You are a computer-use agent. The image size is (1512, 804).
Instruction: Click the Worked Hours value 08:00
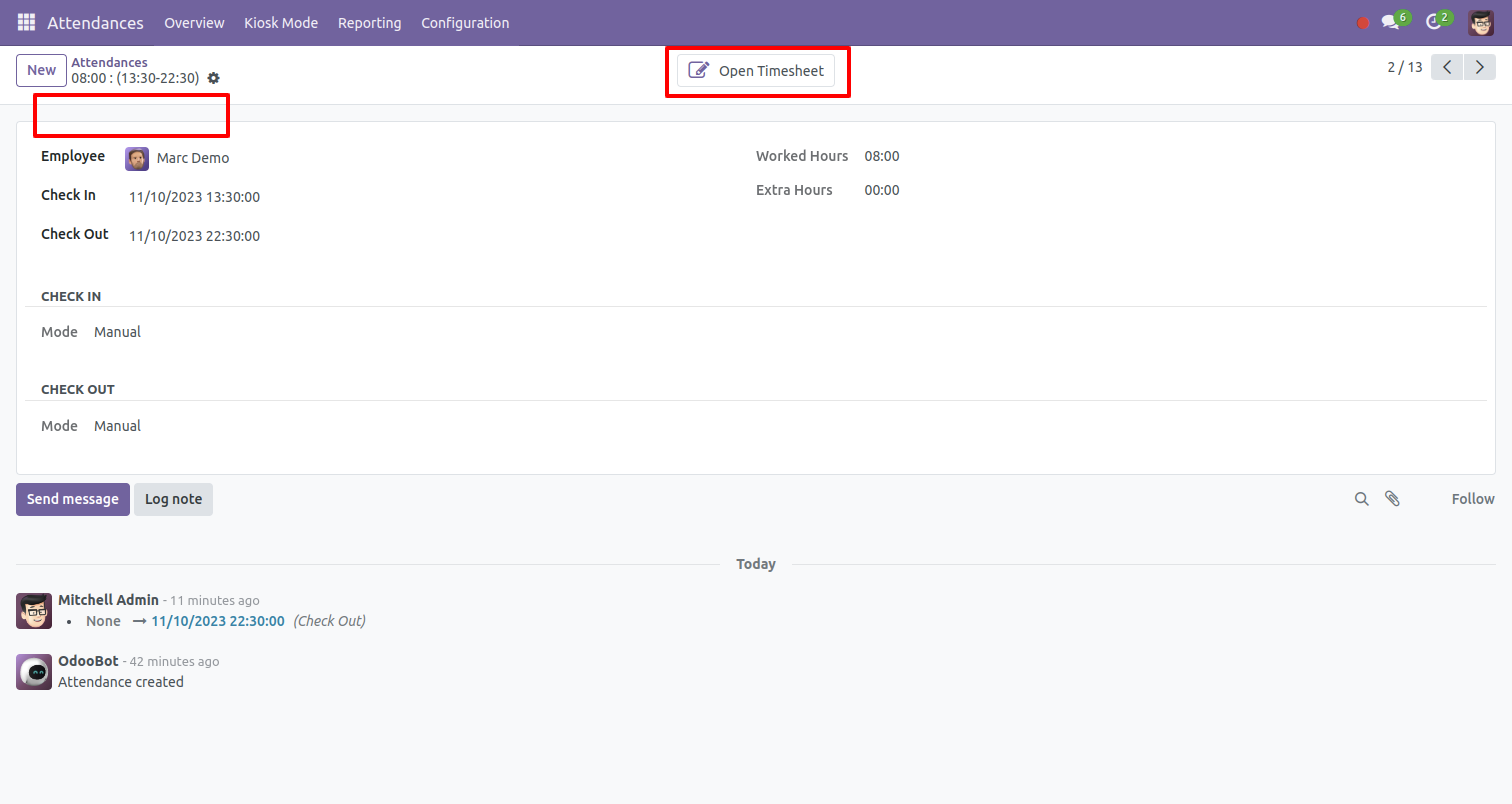tap(882, 156)
